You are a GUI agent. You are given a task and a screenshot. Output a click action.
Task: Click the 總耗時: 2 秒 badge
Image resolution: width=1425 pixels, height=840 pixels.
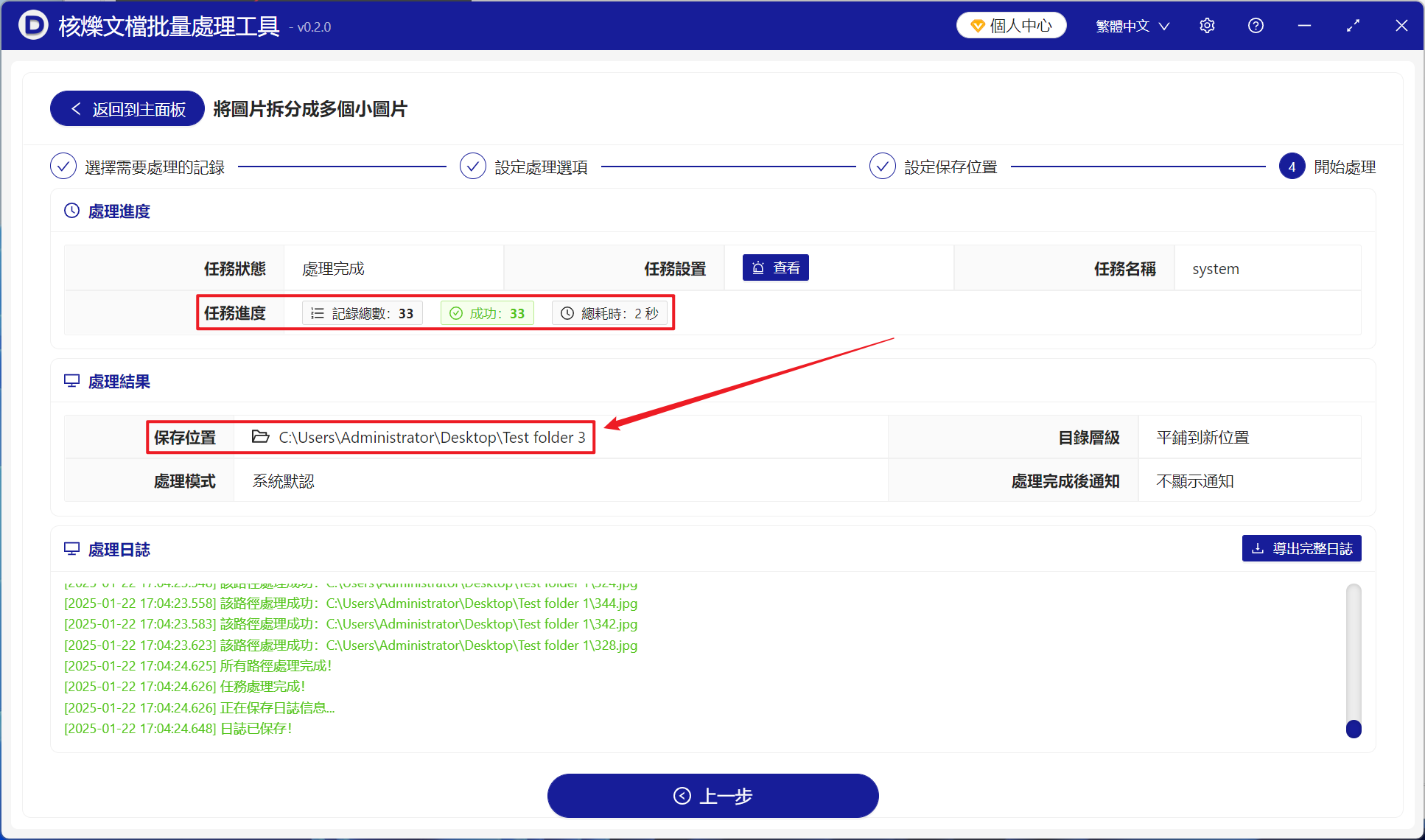pyautogui.click(x=609, y=313)
